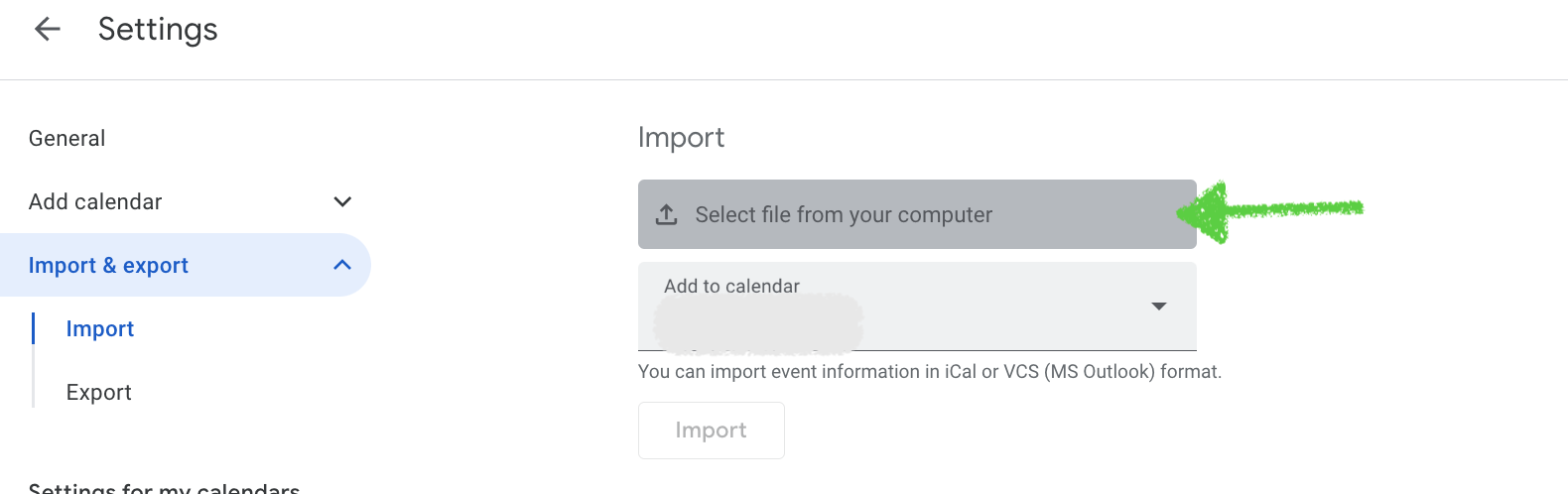Viewport: 1568px width, 494px height.
Task: Click the iCal or VCS format help text
Action: tap(930, 372)
